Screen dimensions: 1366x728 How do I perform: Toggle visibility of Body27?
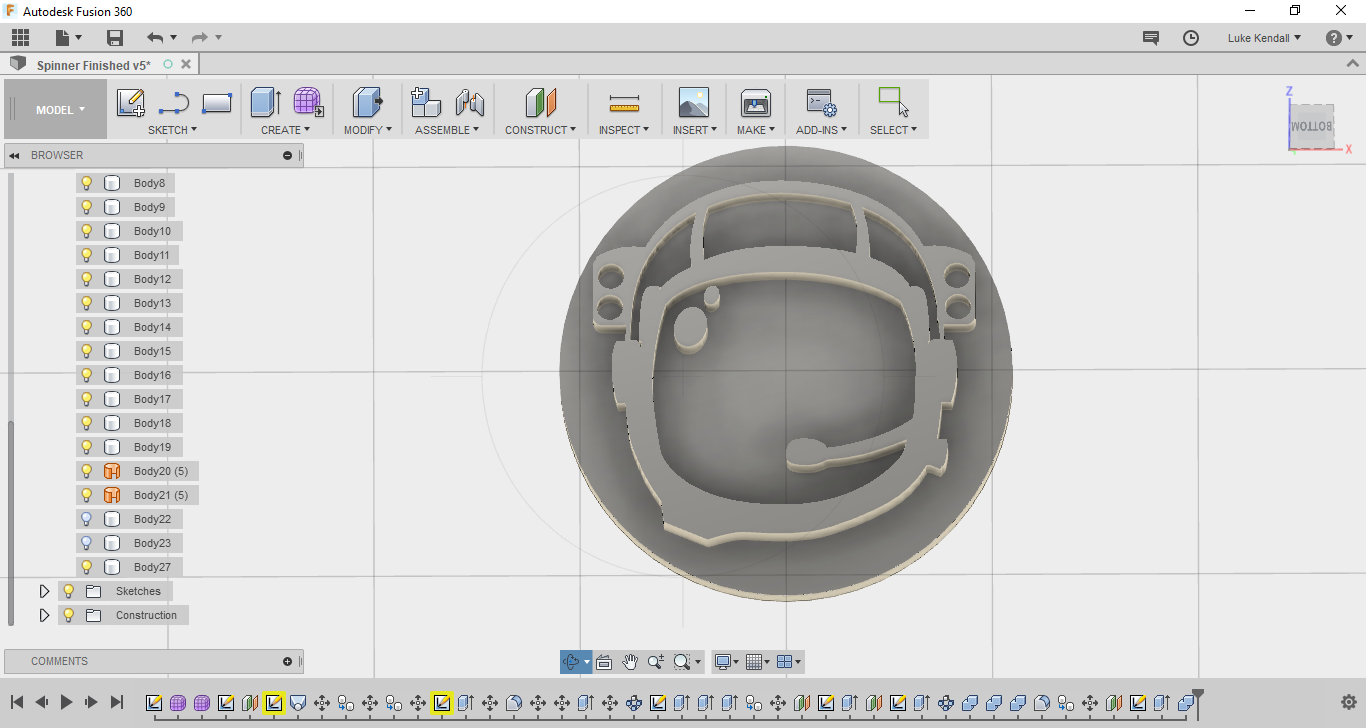(87, 567)
